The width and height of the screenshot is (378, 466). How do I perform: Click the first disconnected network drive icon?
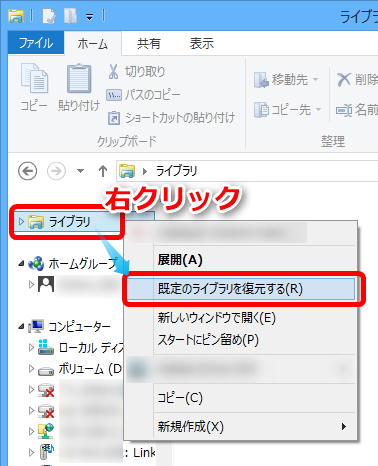point(46,390)
